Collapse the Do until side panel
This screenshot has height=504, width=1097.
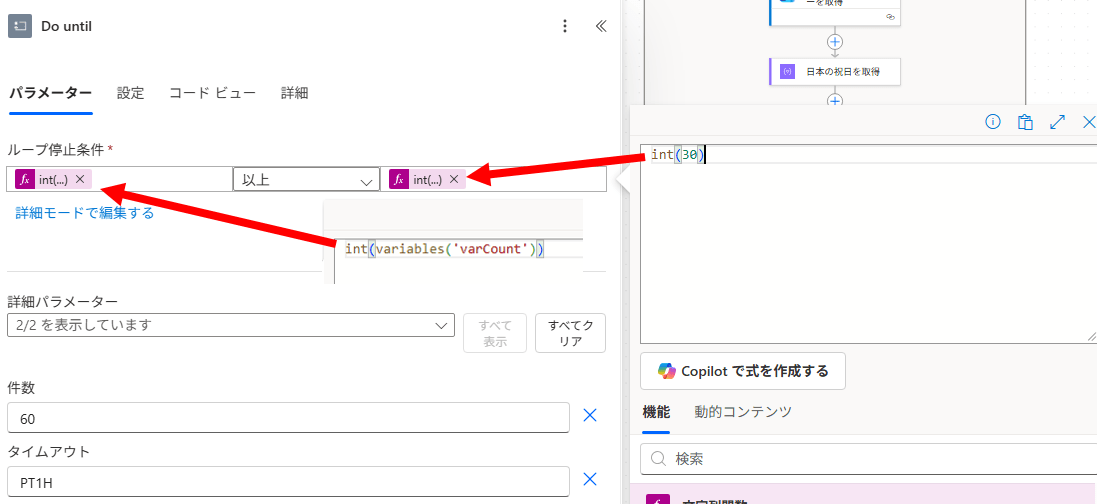click(x=601, y=26)
